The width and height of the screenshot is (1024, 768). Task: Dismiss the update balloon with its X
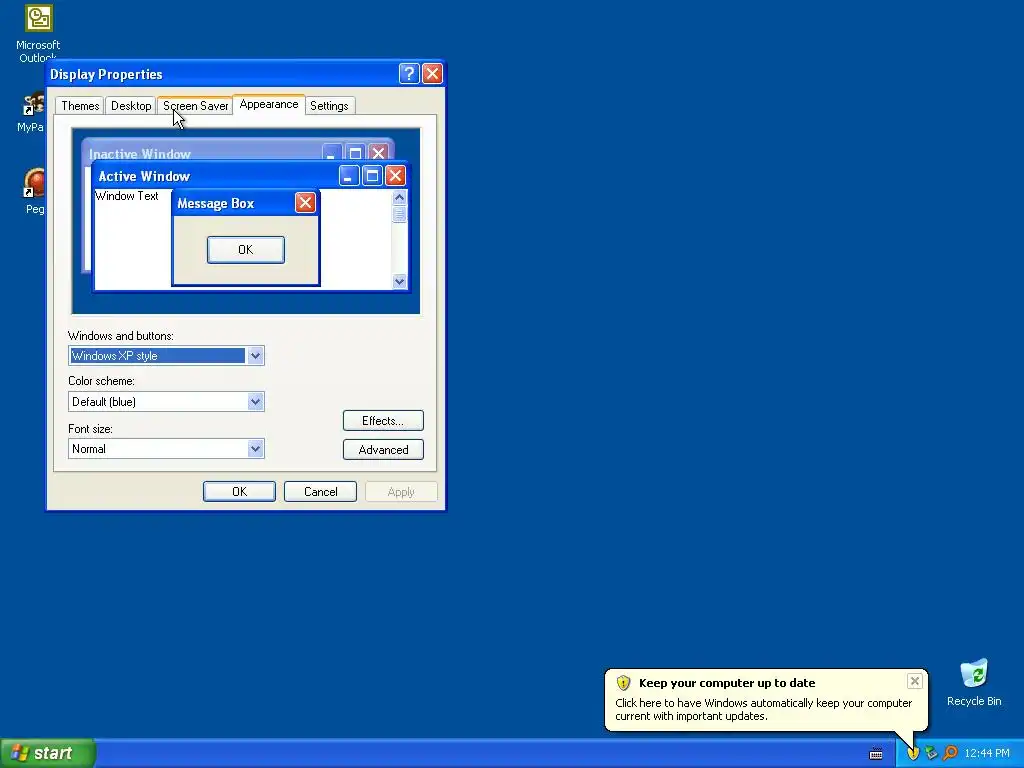(x=914, y=681)
